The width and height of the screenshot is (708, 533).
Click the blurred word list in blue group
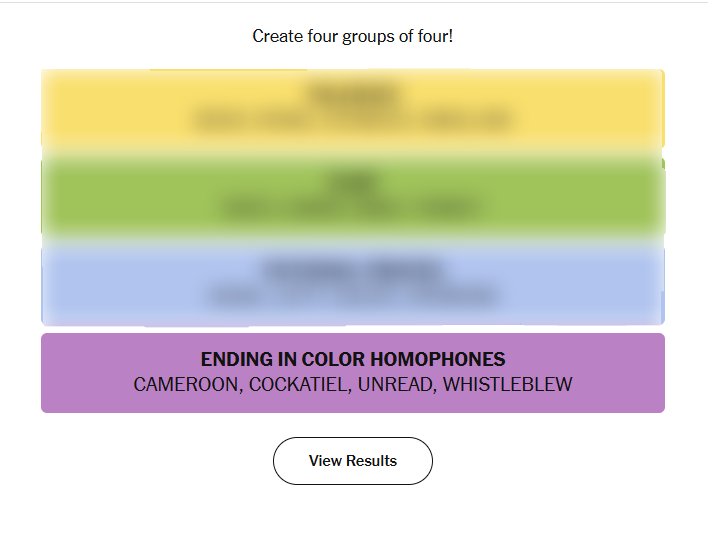point(352,296)
